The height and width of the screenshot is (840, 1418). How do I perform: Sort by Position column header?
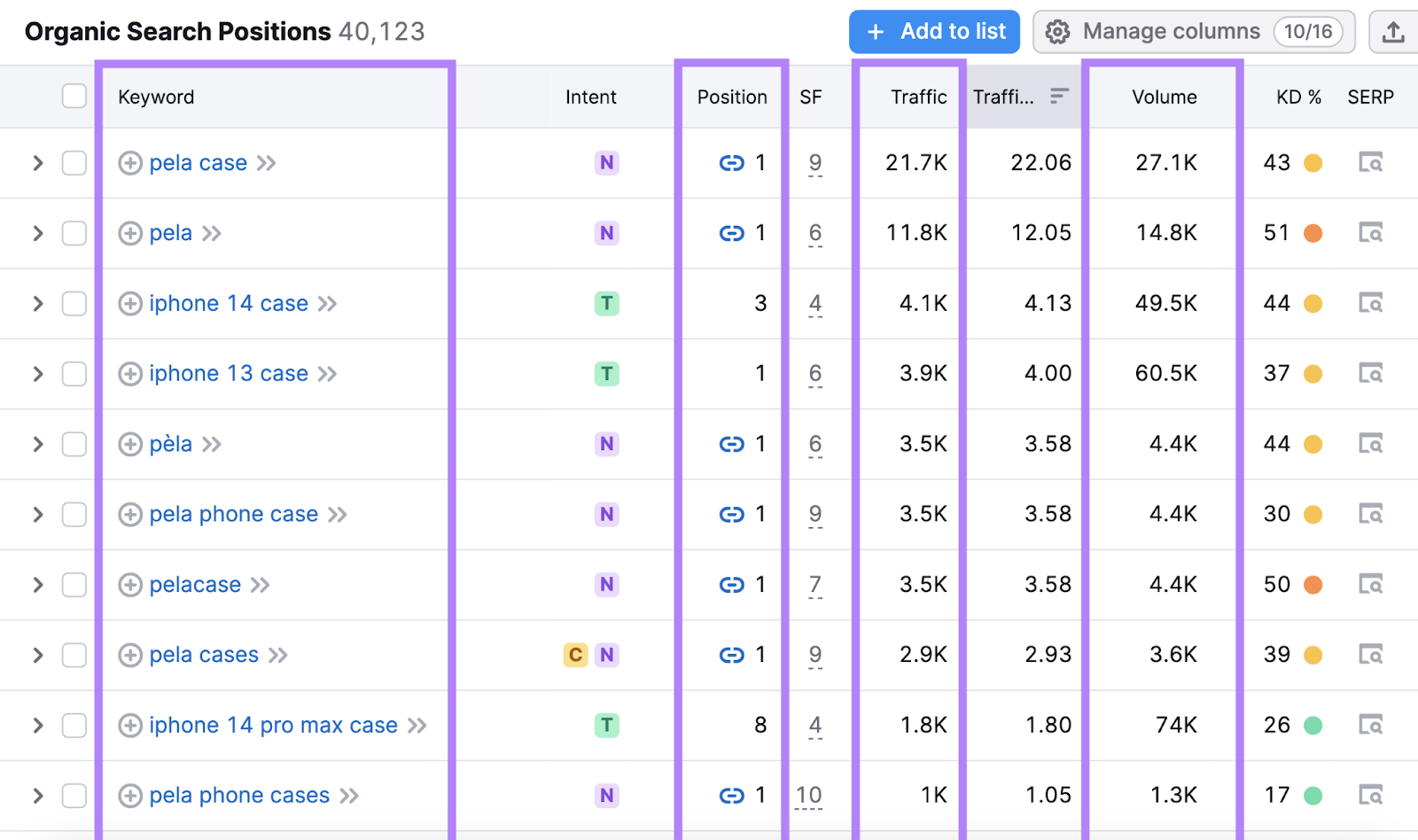(732, 97)
